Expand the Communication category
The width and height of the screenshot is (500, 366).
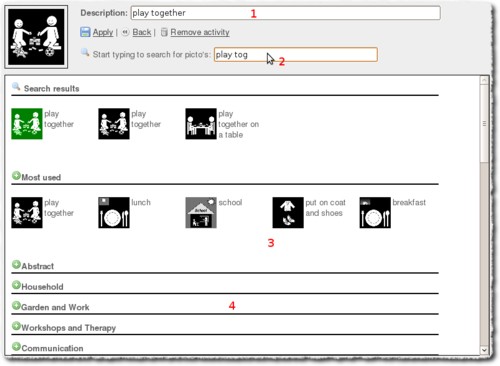click(16, 346)
